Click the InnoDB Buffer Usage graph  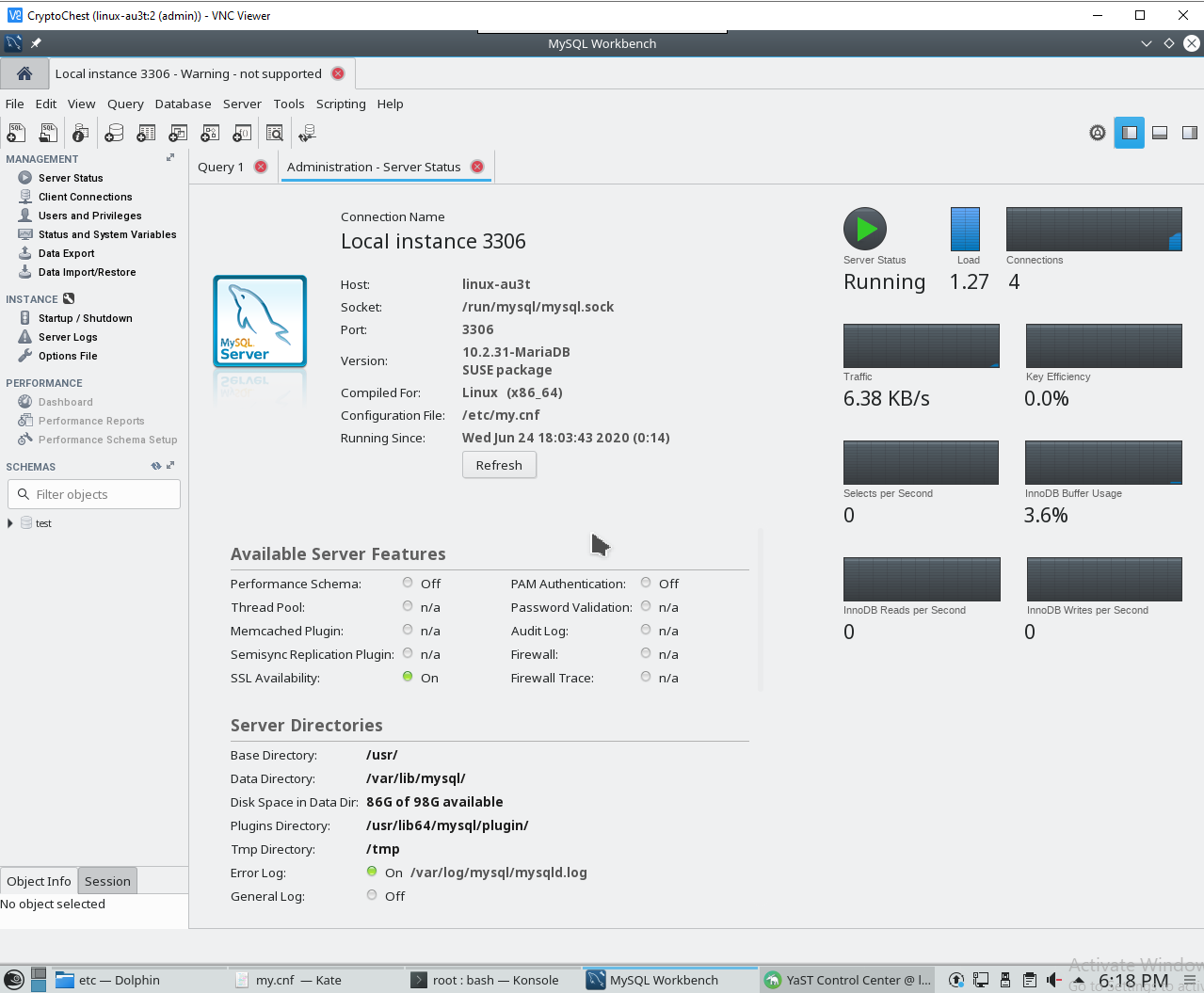(1103, 462)
